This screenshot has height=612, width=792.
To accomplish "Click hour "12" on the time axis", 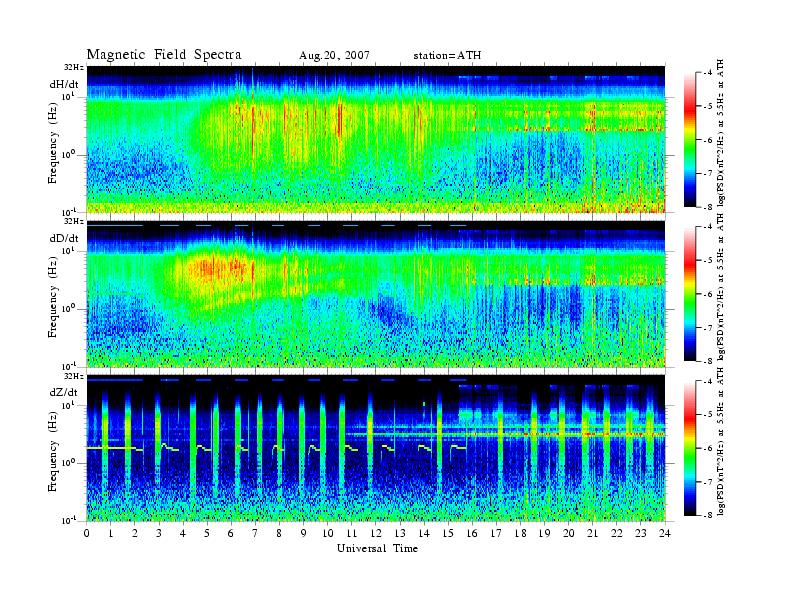I will [376, 533].
